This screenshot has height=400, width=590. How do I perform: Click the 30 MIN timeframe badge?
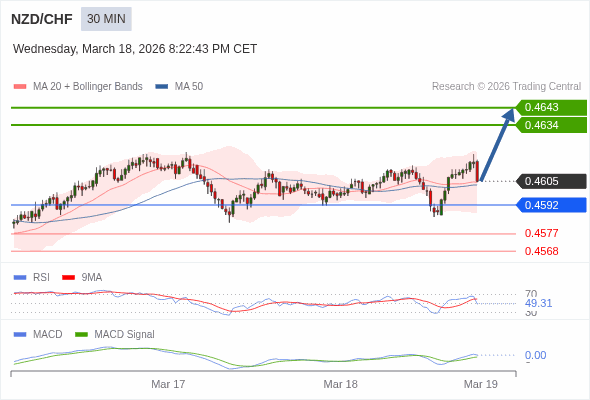coord(106,19)
